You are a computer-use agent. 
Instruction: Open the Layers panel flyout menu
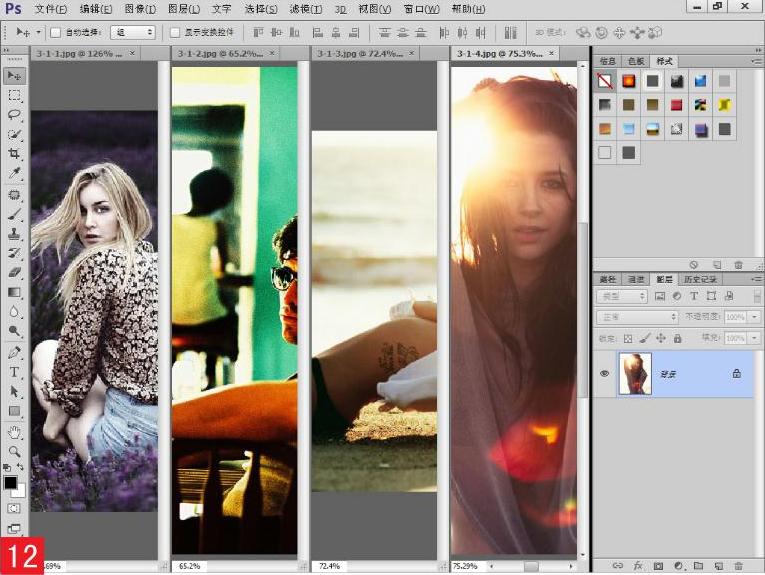756,279
